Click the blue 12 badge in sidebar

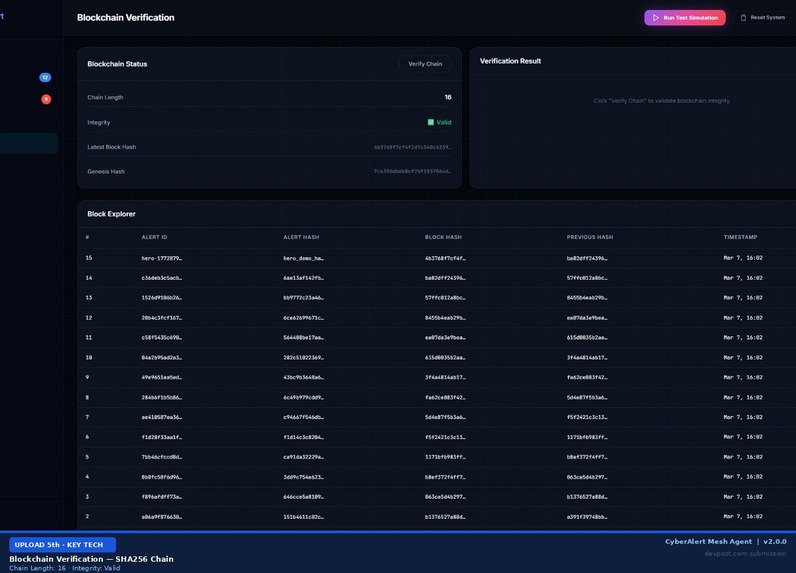45,77
